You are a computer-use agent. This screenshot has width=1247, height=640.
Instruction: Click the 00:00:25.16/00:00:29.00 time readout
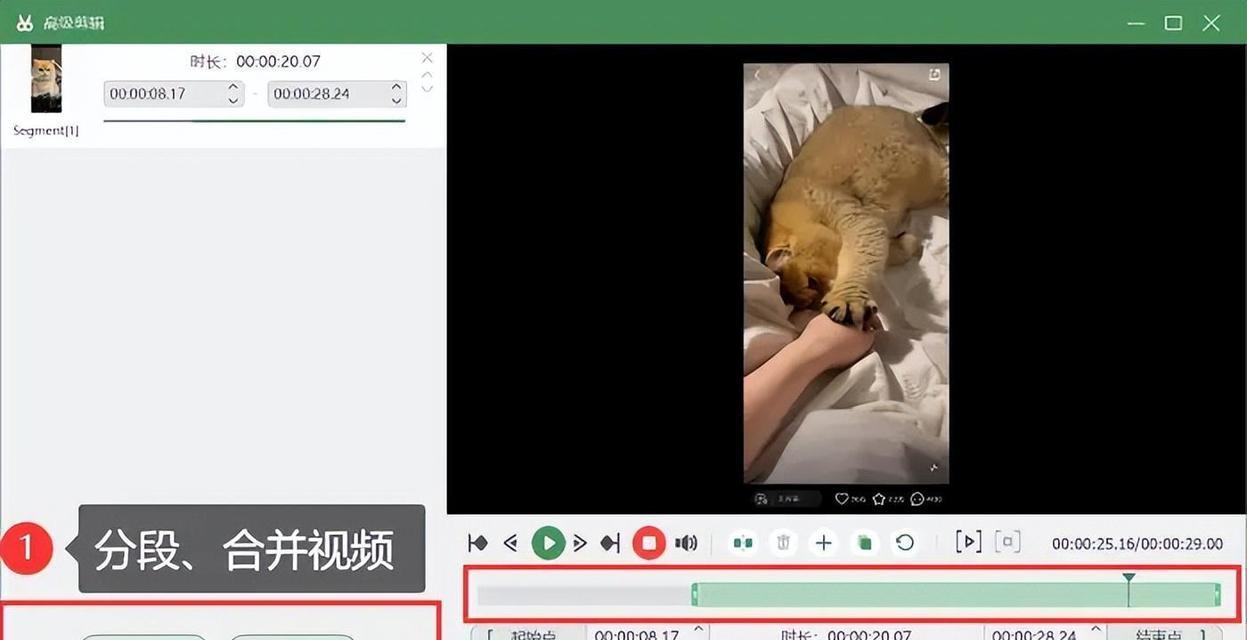click(x=1137, y=544)
